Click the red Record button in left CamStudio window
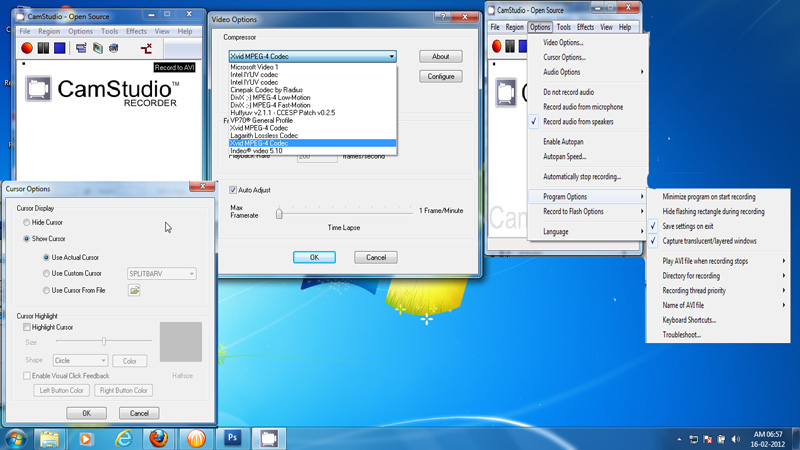This screenshot has width=800, height=450. [x=27, y=48]
